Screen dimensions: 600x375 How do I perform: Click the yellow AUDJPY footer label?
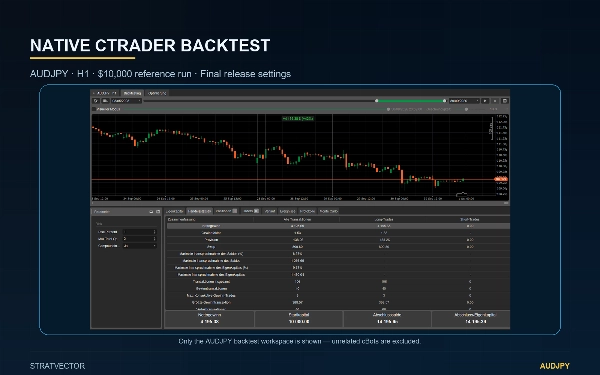coord(554,366)
